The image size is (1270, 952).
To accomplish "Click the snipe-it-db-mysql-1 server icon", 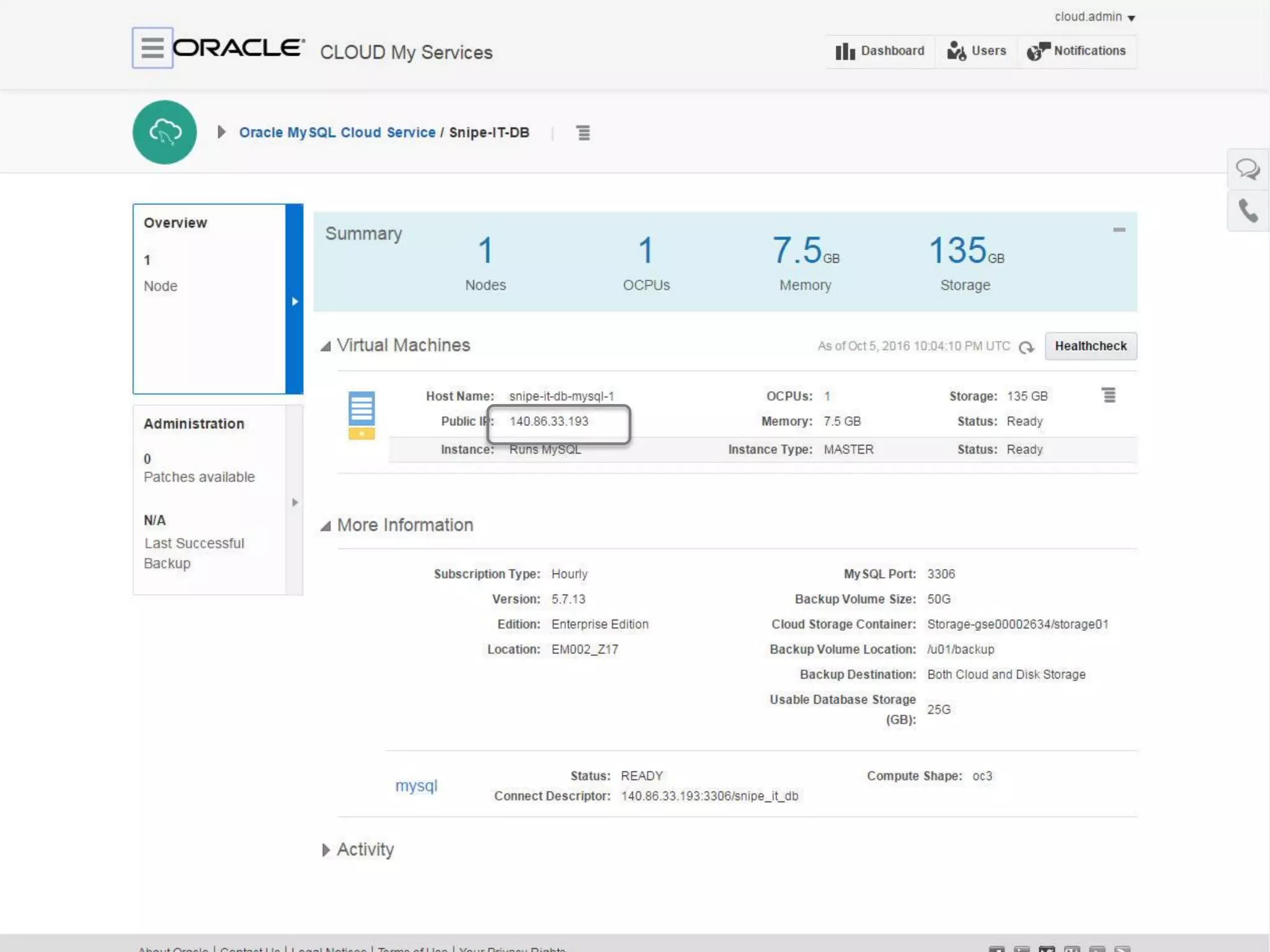I will 362,415.
